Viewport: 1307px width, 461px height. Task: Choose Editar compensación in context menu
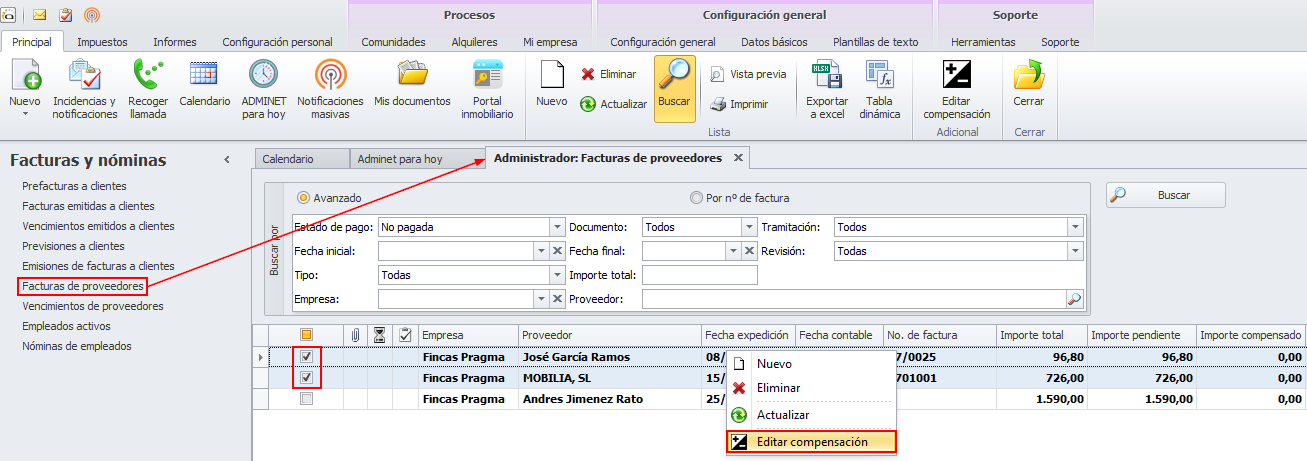point(812,441)
